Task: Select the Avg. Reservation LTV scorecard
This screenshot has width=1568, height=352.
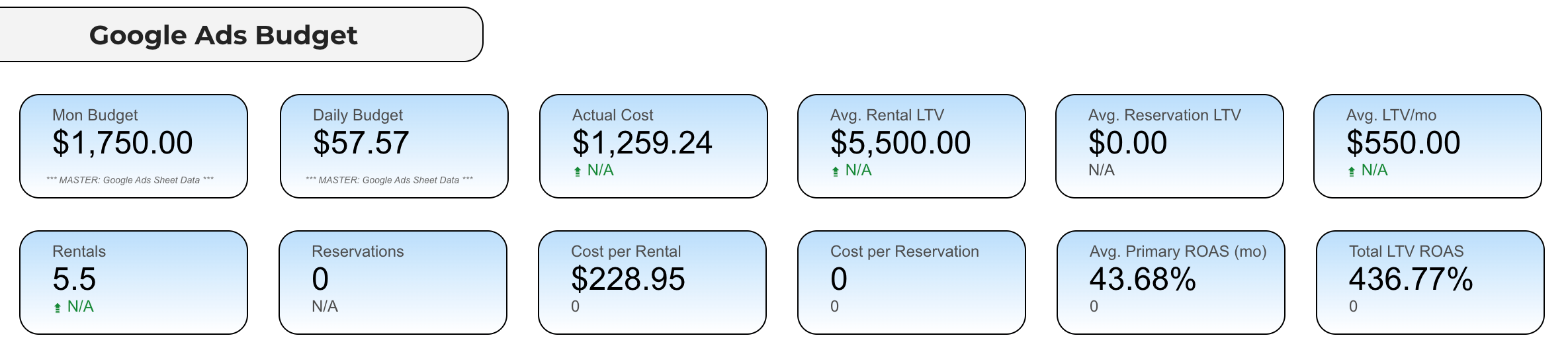Action: click(x=1169, y=146)
